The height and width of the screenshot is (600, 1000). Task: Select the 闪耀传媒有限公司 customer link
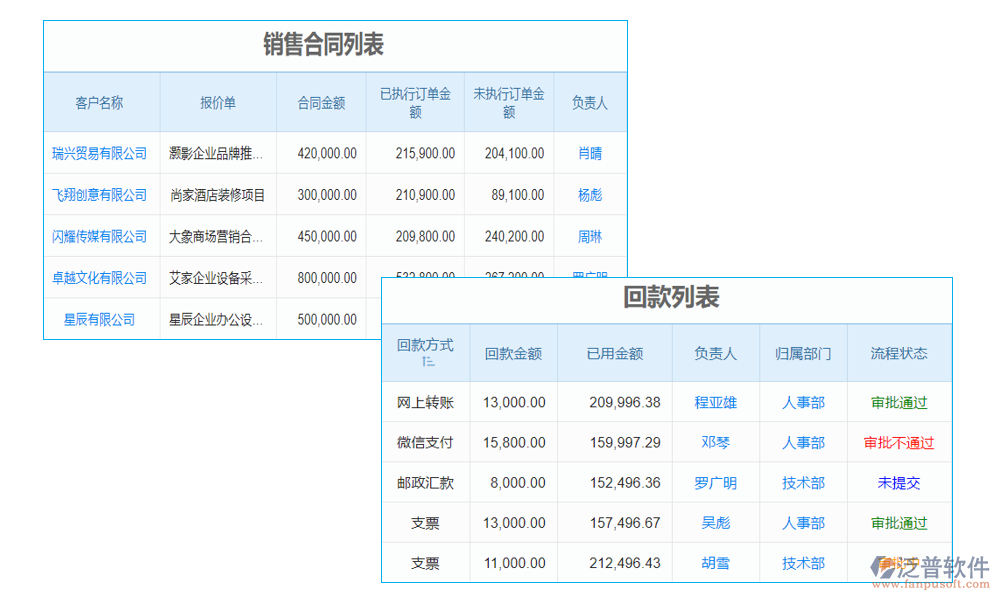[x=100, y=236]
